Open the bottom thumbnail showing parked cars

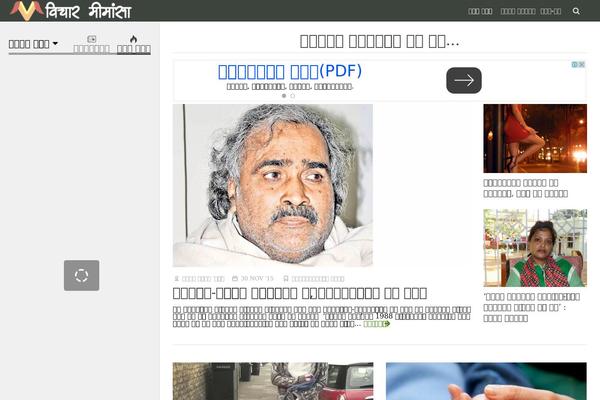coord(273,381)
